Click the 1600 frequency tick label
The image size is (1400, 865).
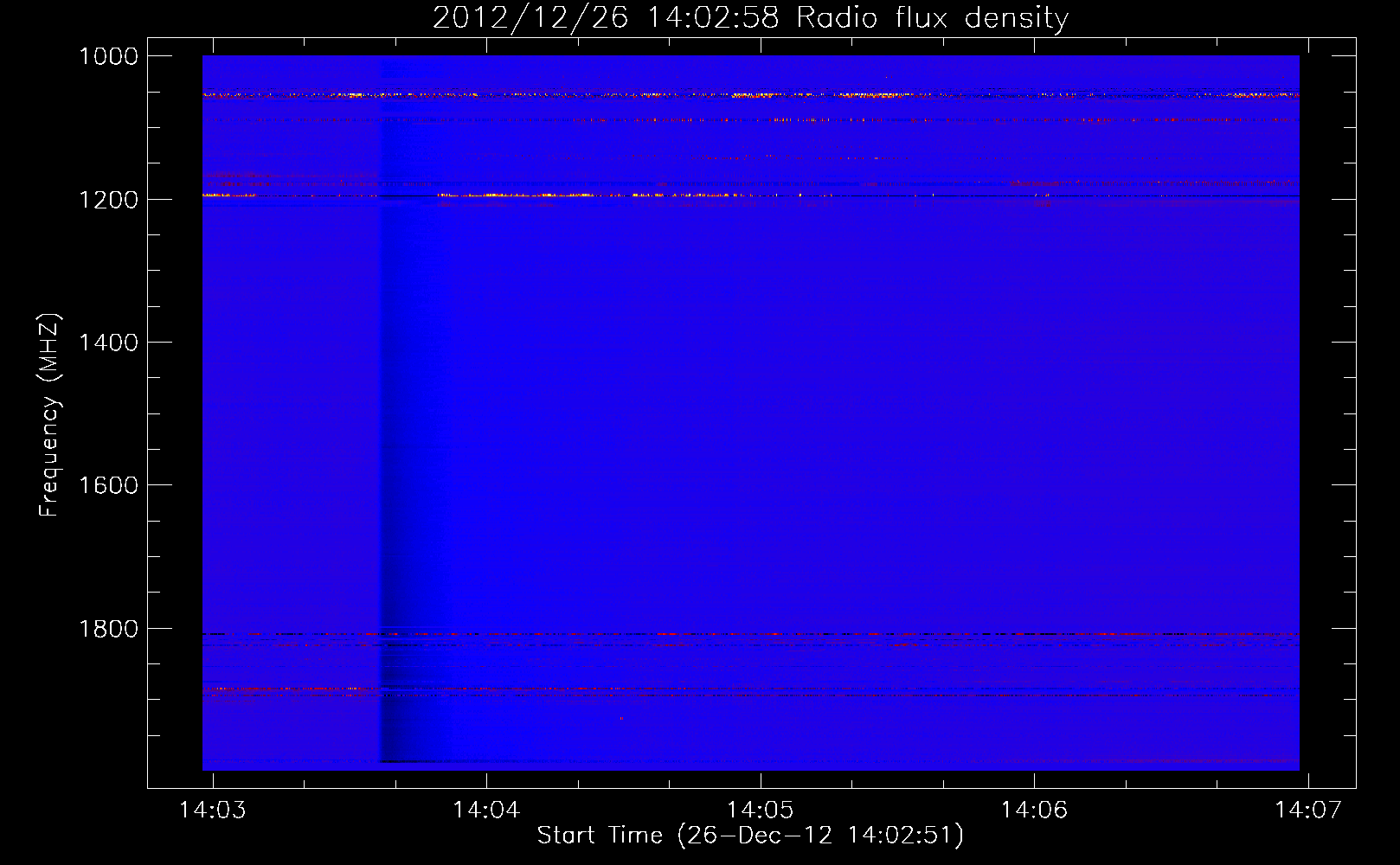[108, 485]
